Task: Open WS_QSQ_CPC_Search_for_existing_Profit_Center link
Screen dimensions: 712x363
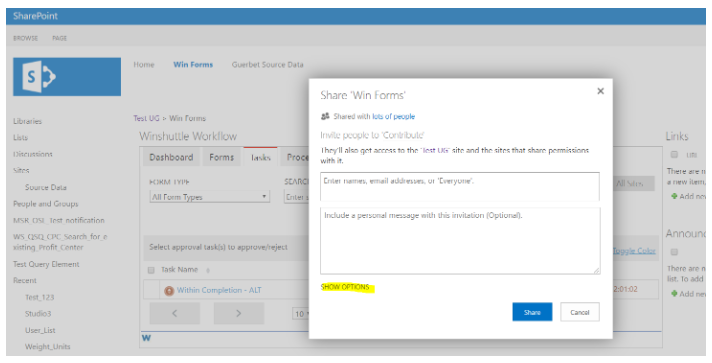Action: 60,242
